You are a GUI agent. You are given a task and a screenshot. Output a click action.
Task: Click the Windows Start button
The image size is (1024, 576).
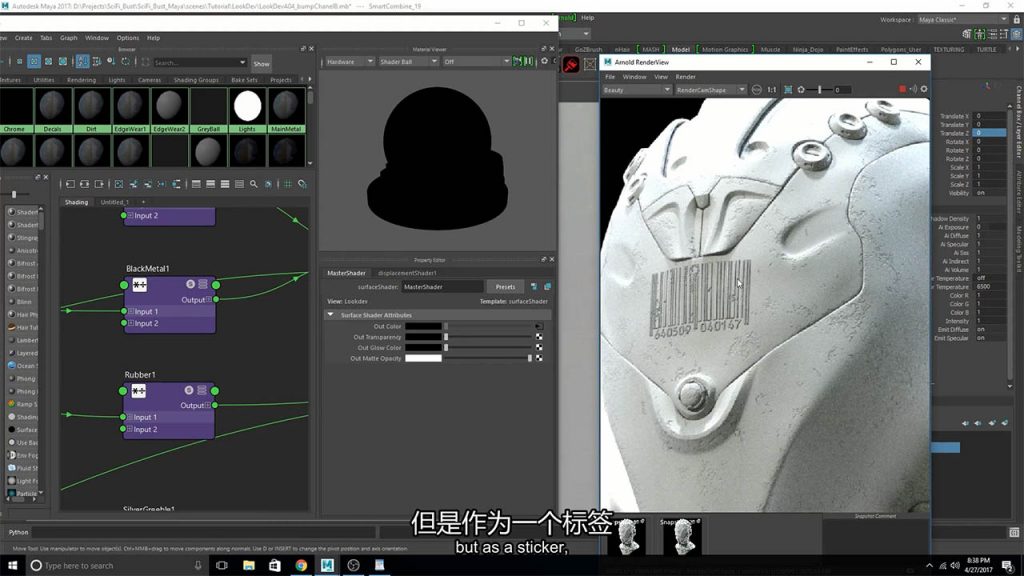[x=12, y=565]
